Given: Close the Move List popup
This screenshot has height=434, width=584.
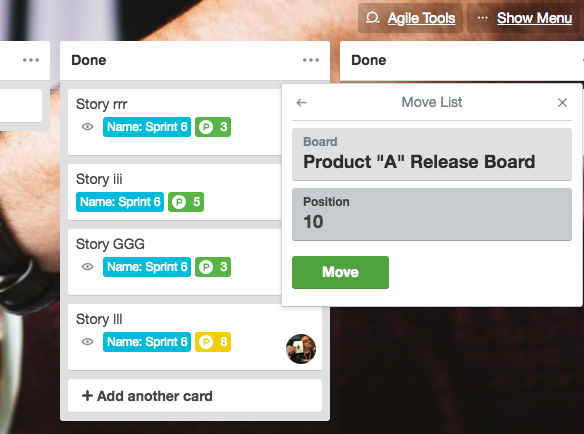Looking at the screenshot, I should coord(562,102).
